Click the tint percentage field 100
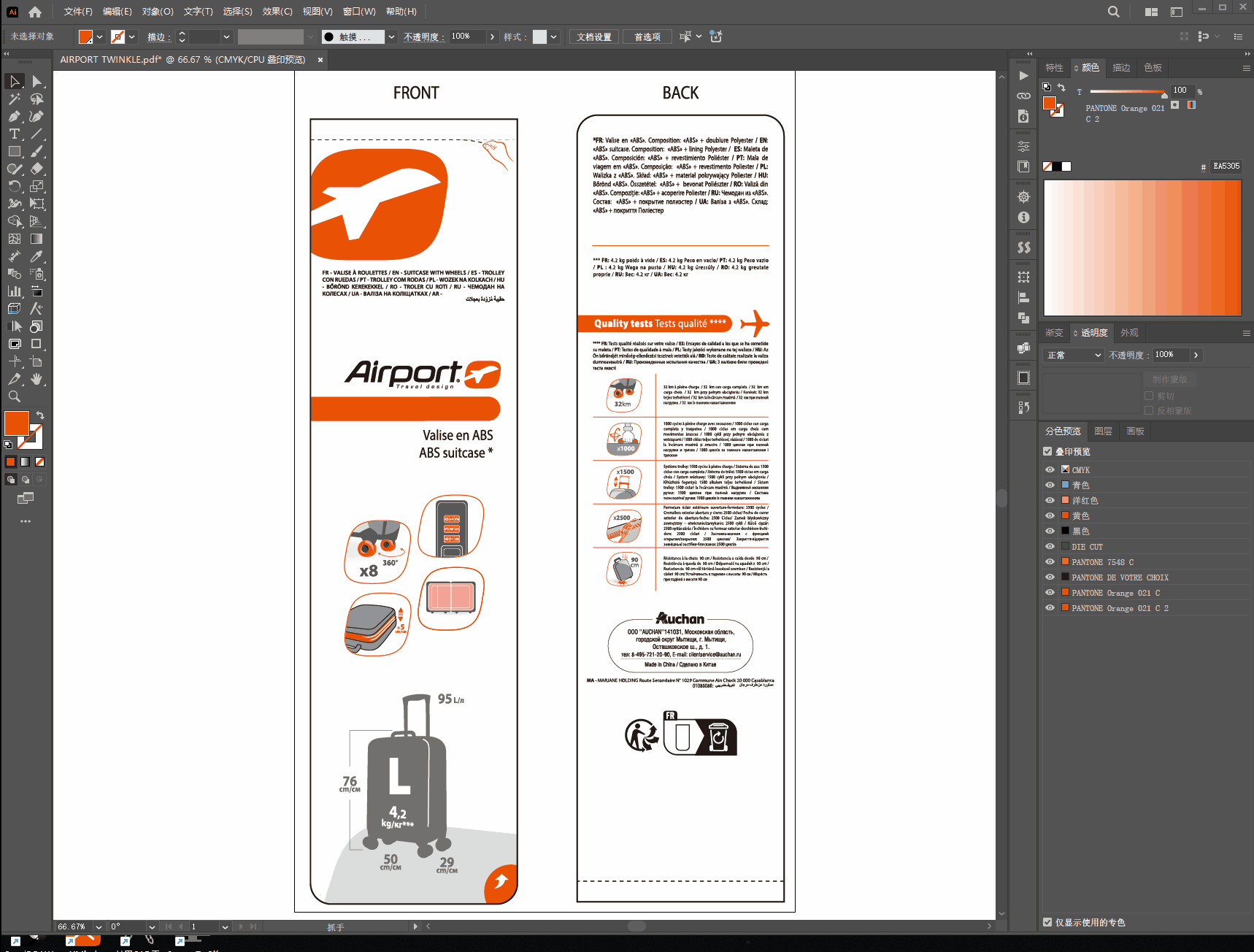 [1182, 90]
